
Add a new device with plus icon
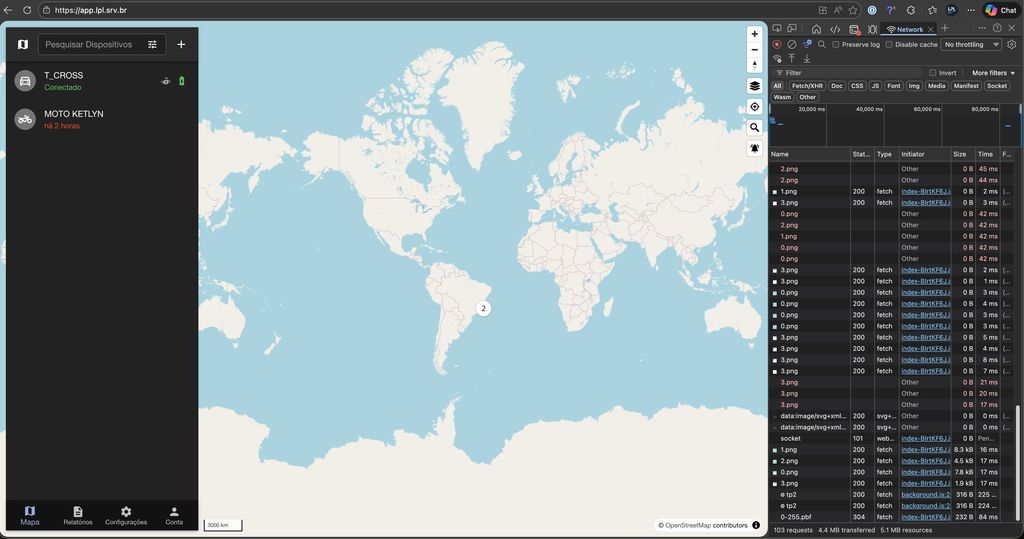click(181, 44)
